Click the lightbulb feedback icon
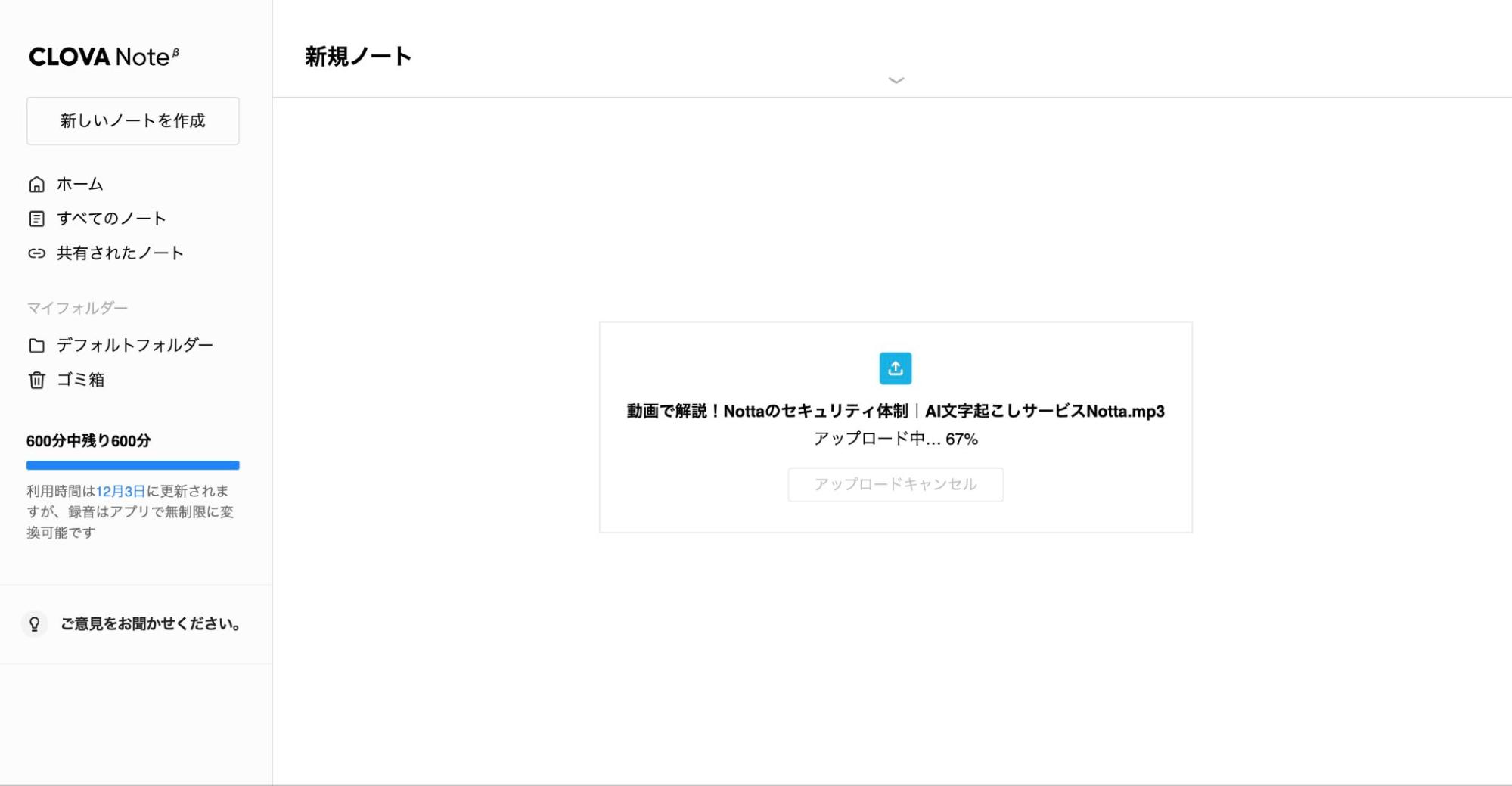This screenshot has height=786, width=1512. coord(34,624)
